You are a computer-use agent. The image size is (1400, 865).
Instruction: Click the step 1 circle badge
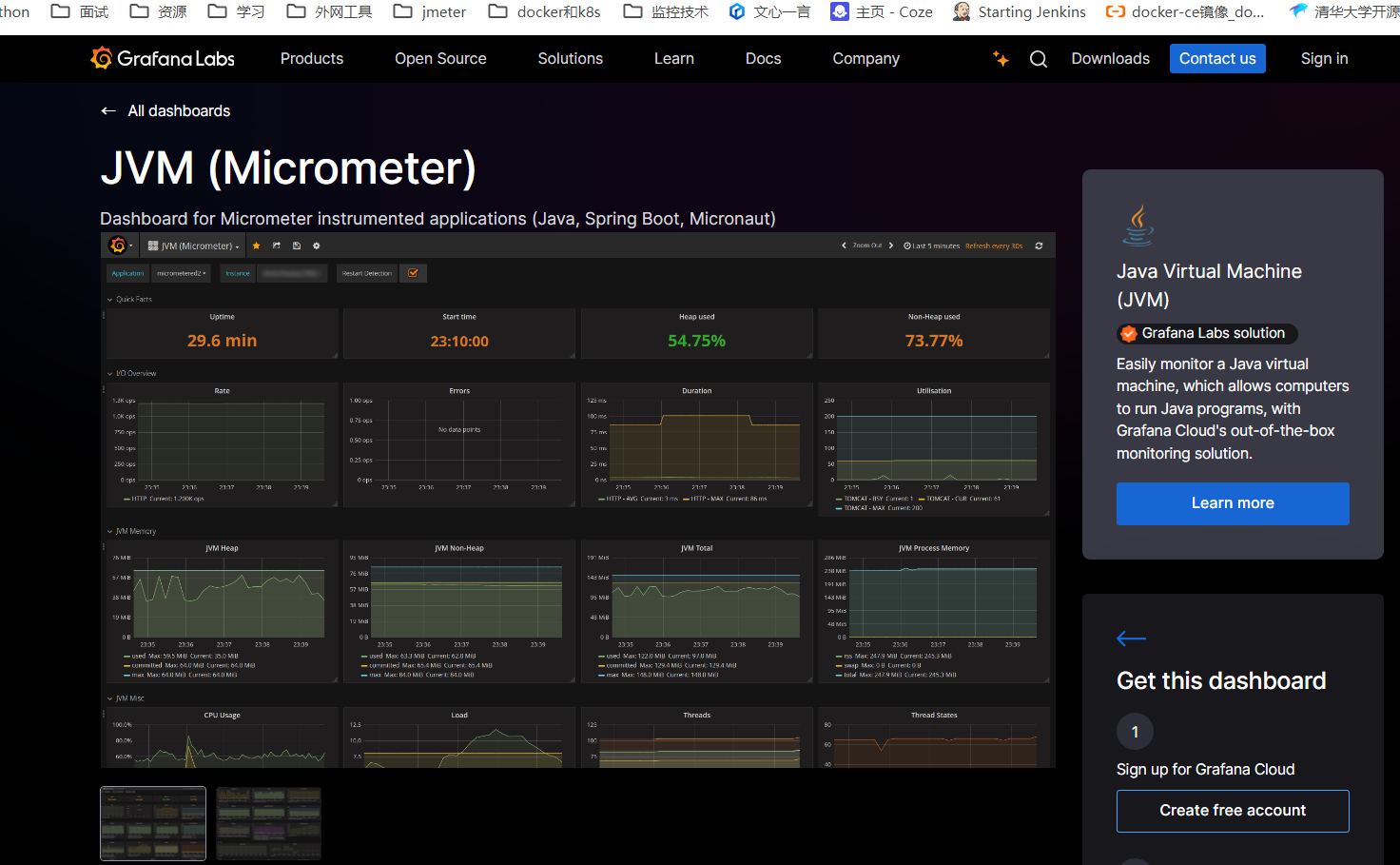(x=1135, y=732)
